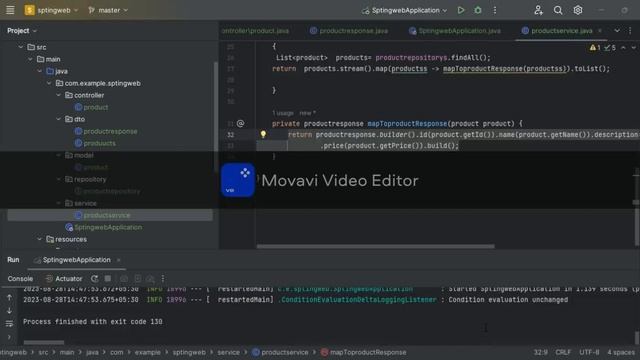Open the sptingweb project dropdown
Viewport: 640px width, 360px height.
coord(51,10)
